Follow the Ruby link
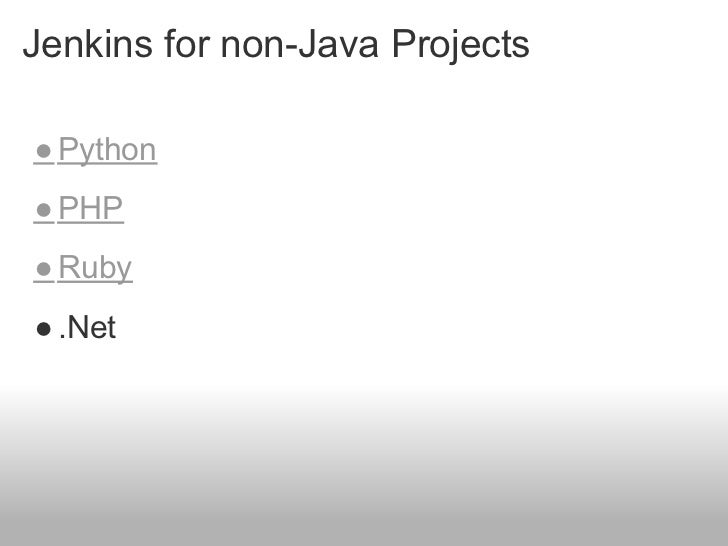The image size is (728, 546). point(95,268)
